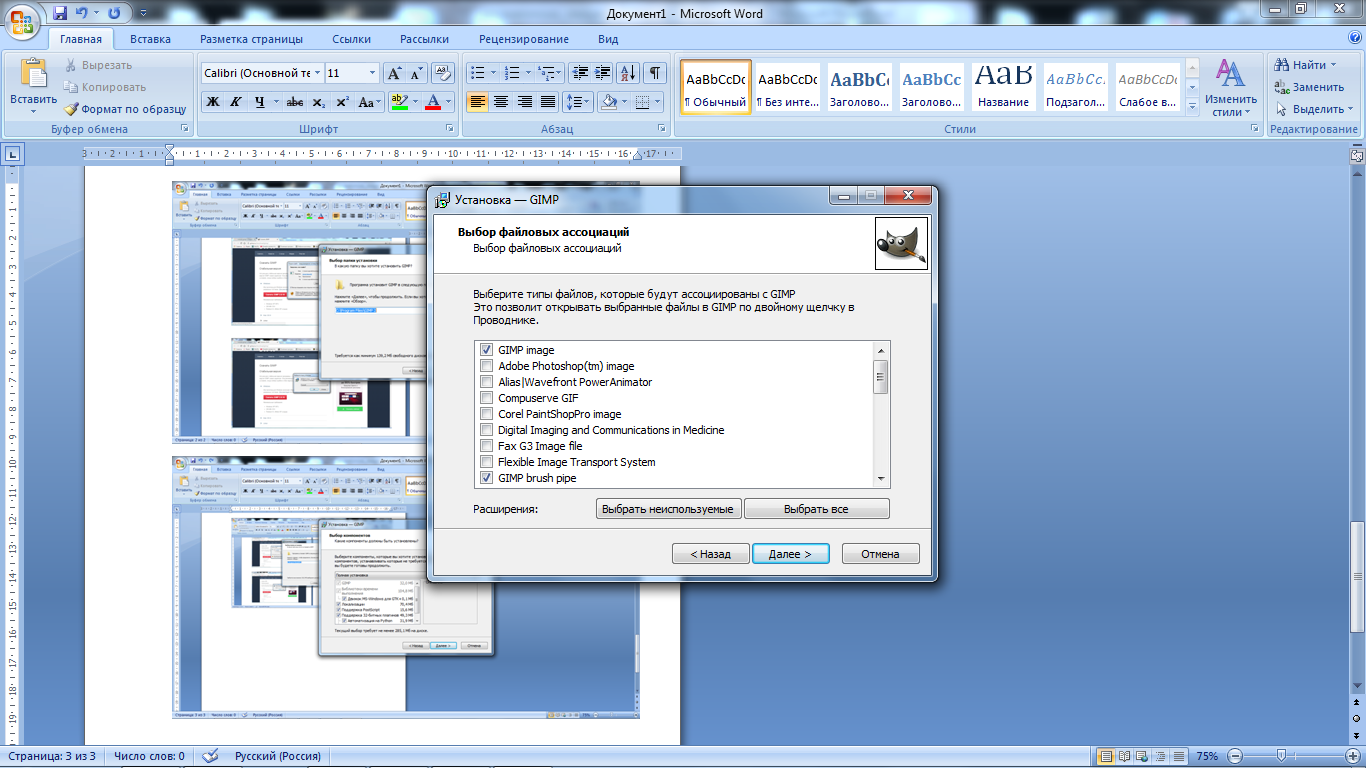The width and height of the screenshot is (1366, 768).
Task: Justify text alignment
Action: tap(547, 102)
